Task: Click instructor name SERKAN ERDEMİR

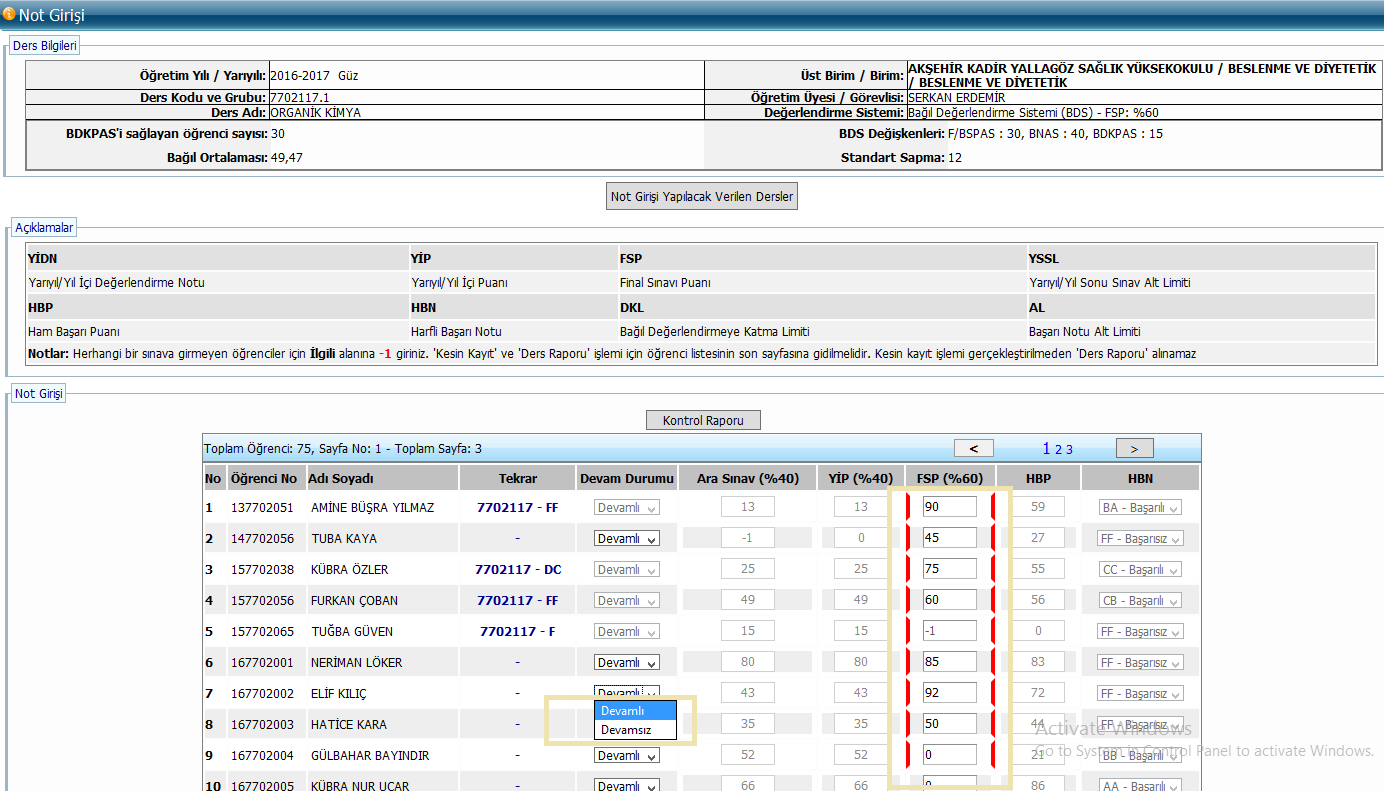Action: [957, 98]
